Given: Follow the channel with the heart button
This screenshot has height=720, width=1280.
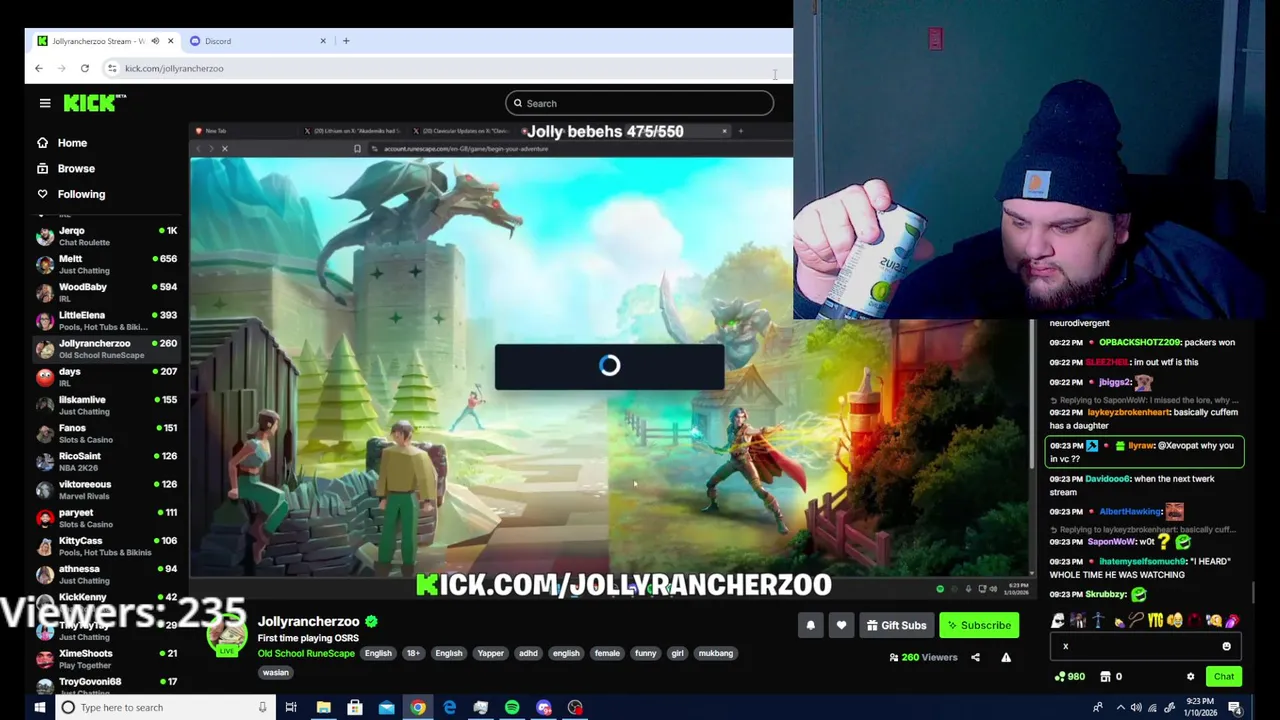Looking at the screenshot, I should pyautogui.click(x=841, y=625).
